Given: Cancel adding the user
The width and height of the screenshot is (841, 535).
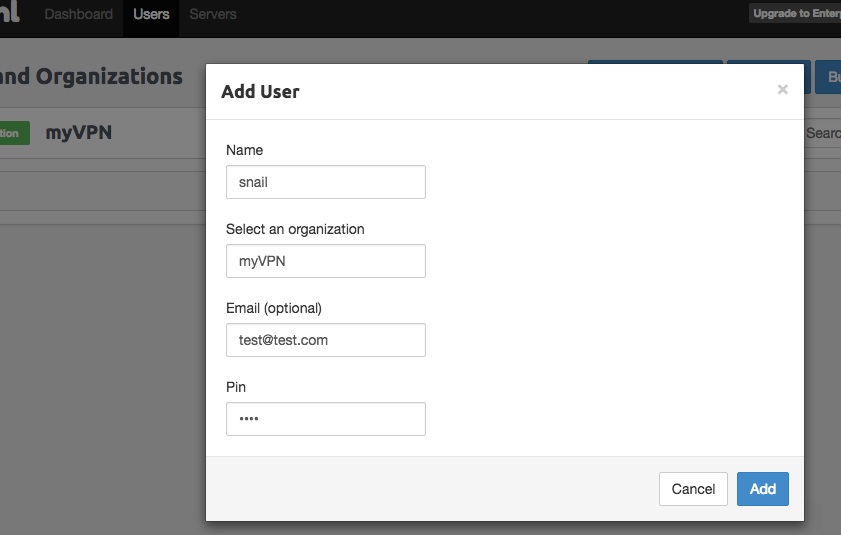Looking at the screenshot, I should point(693,489).
